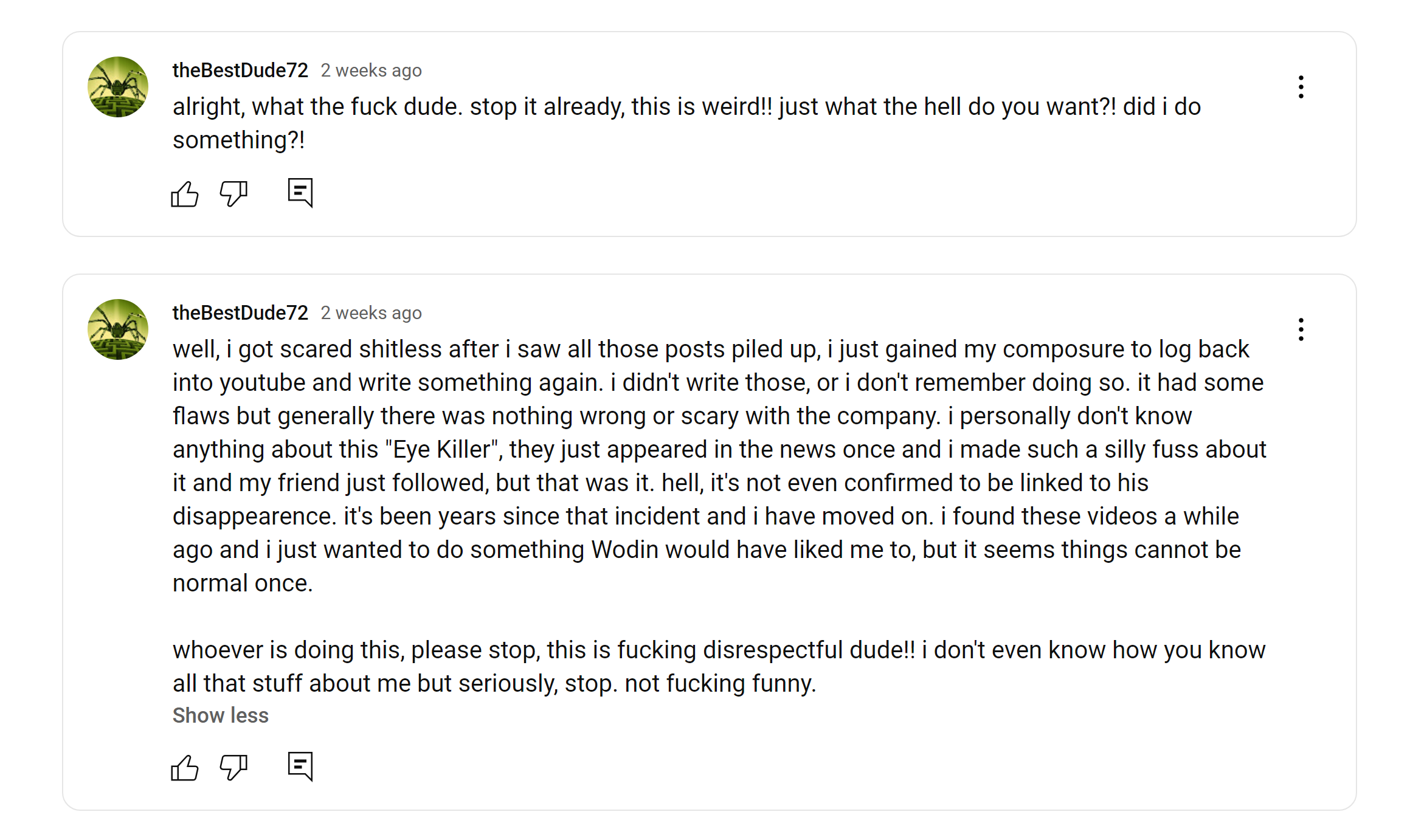The height and width of the screenshot is (840, 1410).
Task: Click the paragraph starting "whoever is doing this"
Action: tap(717, 666)
